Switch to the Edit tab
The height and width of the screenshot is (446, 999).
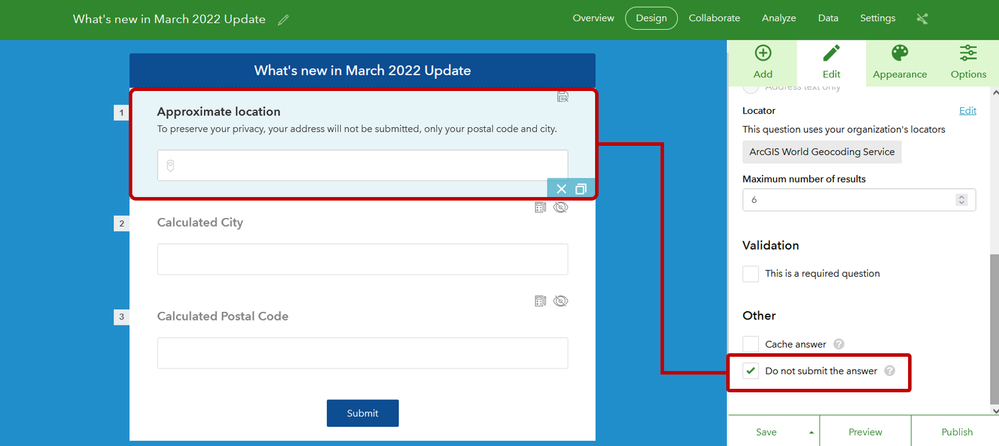point(831,63)
